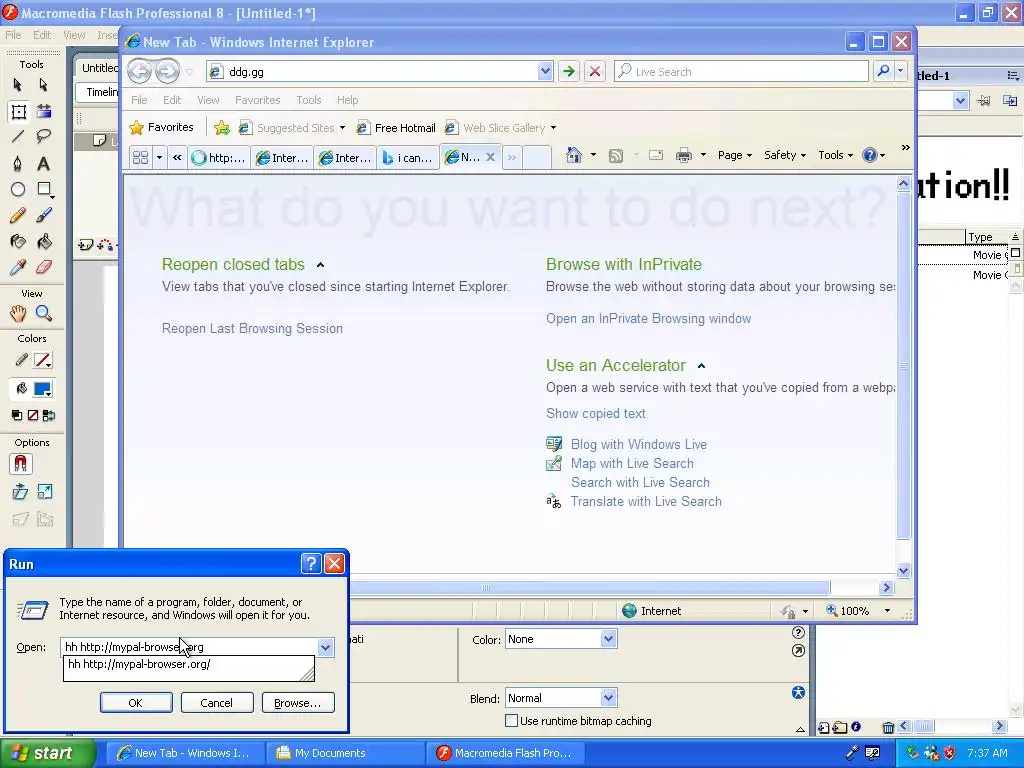Open the IE Help menu
1024x768 pixels.
coord(347,100)
